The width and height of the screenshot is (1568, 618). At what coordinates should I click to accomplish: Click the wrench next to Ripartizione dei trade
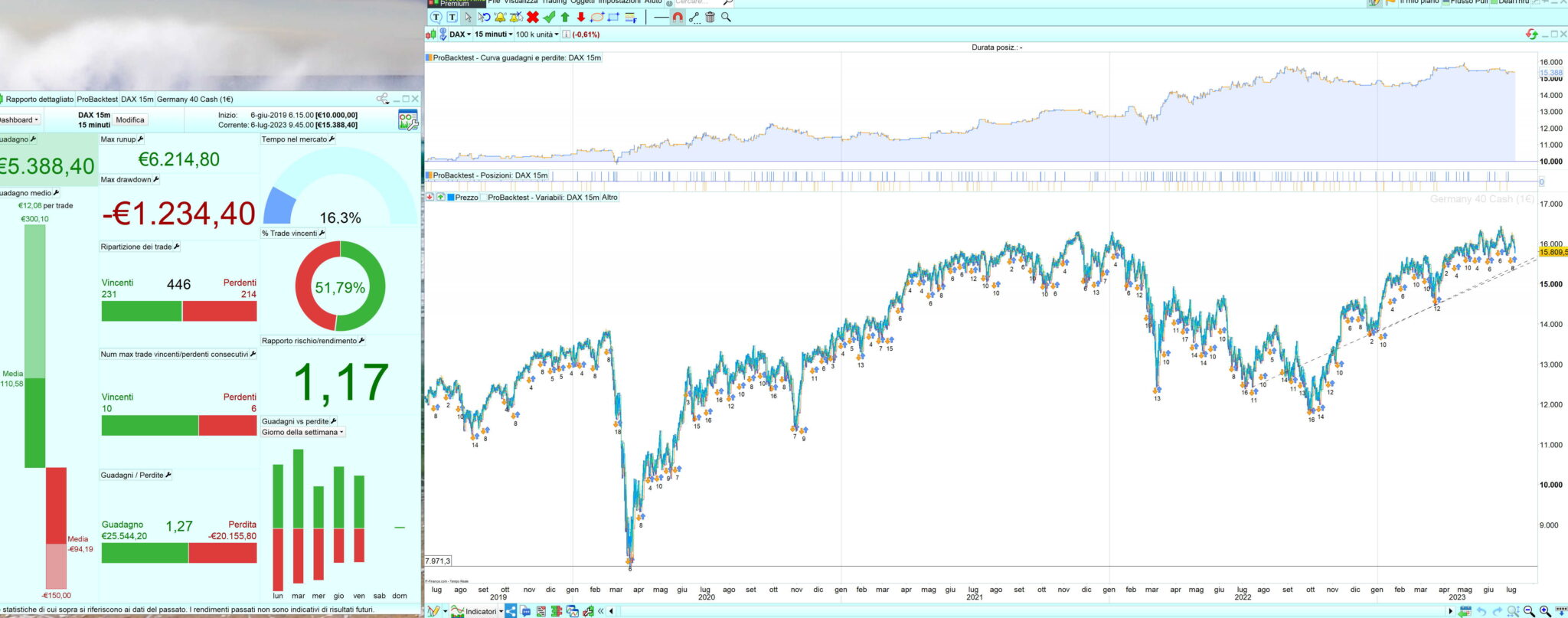[177, 247]
